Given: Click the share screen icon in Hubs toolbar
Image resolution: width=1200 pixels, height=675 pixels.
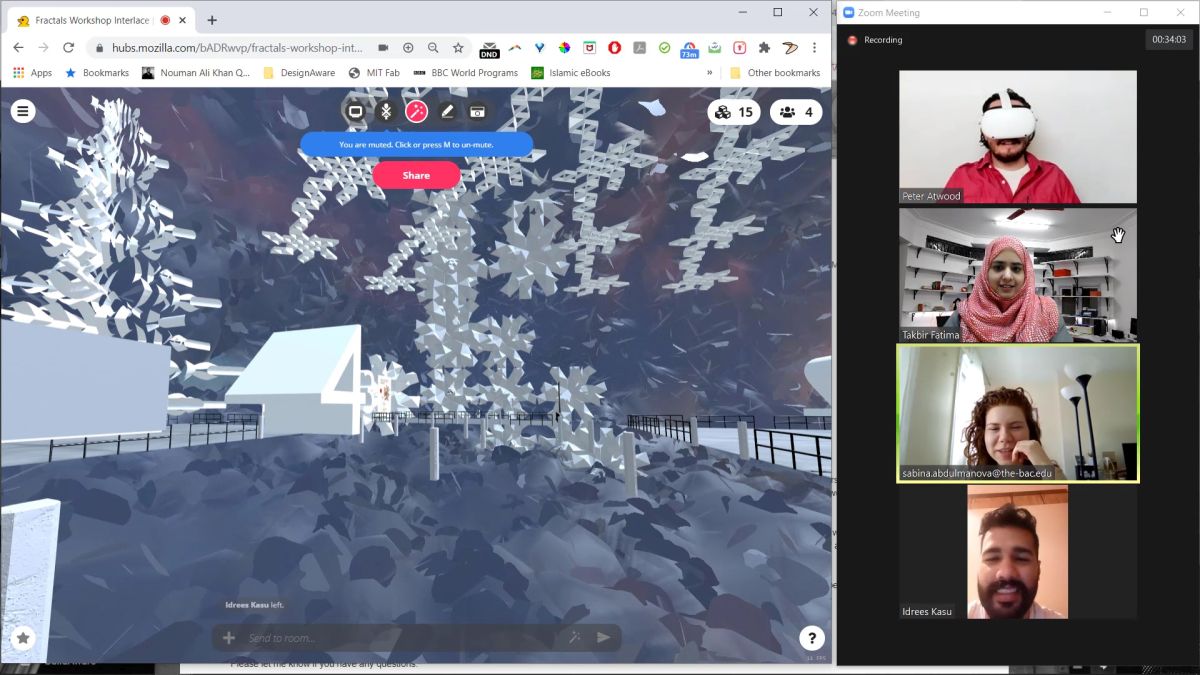Looking at the screenshot, I should [x=355, y=112].
